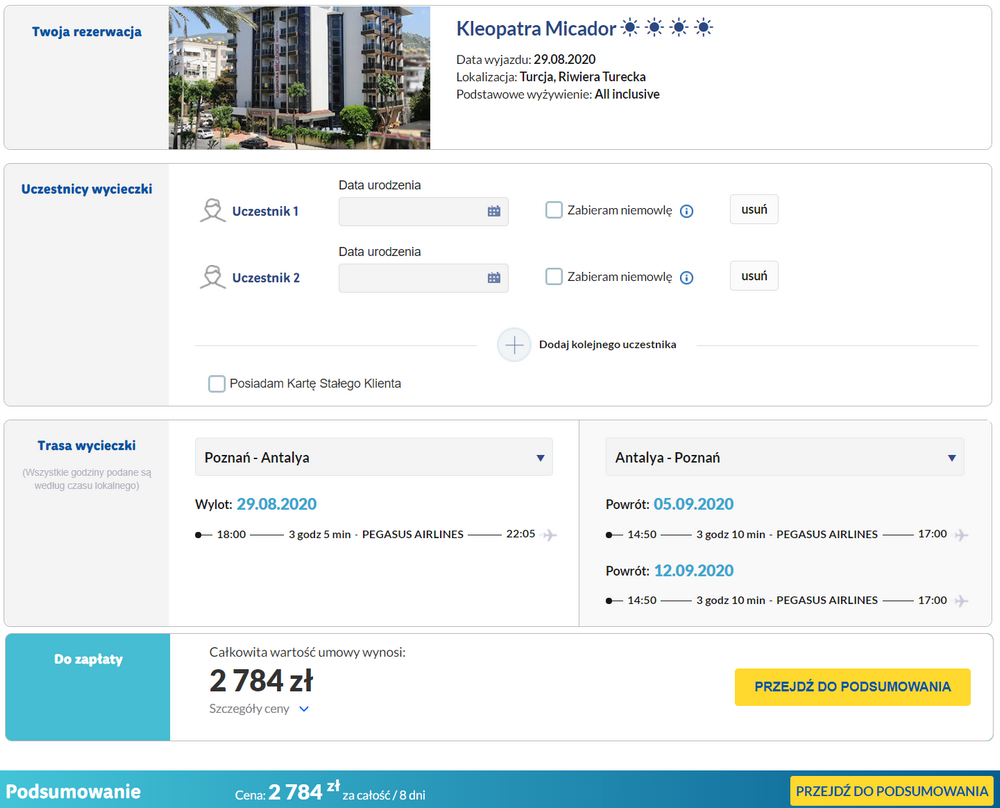Click plane icon on 12.09.2020 return flight

(960, 601)
